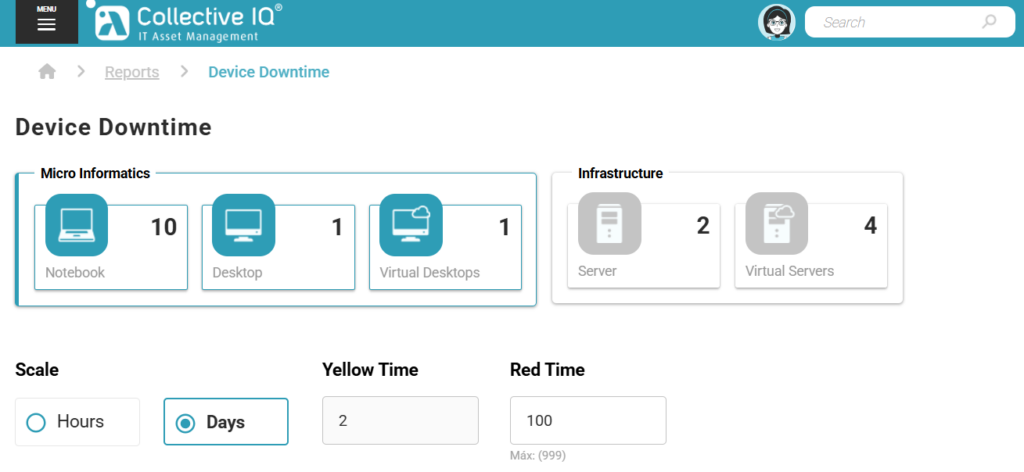1024x472 pixels.
Task: Choose the Days scale radio button
Action: coord(185,422)
